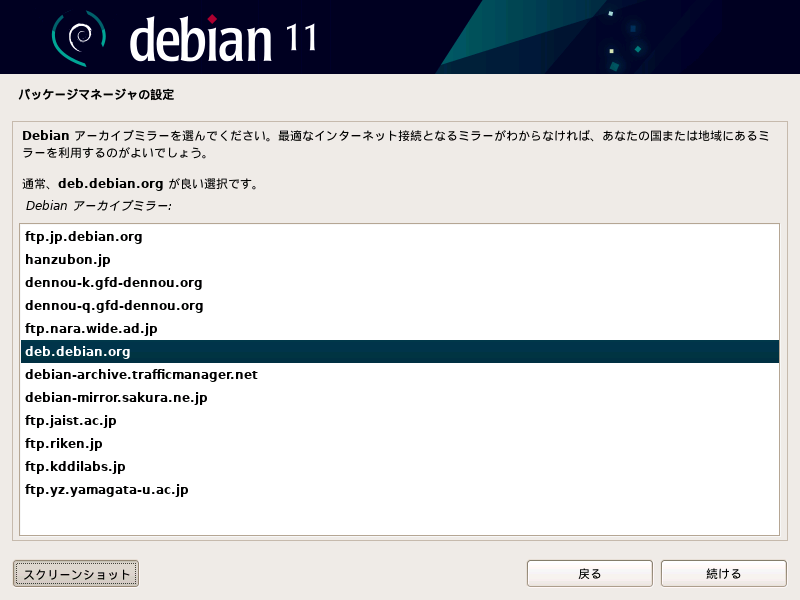Screen dimensions: 800x600
Task: Click the スクリーンショット button
Action: click(76, 574)
